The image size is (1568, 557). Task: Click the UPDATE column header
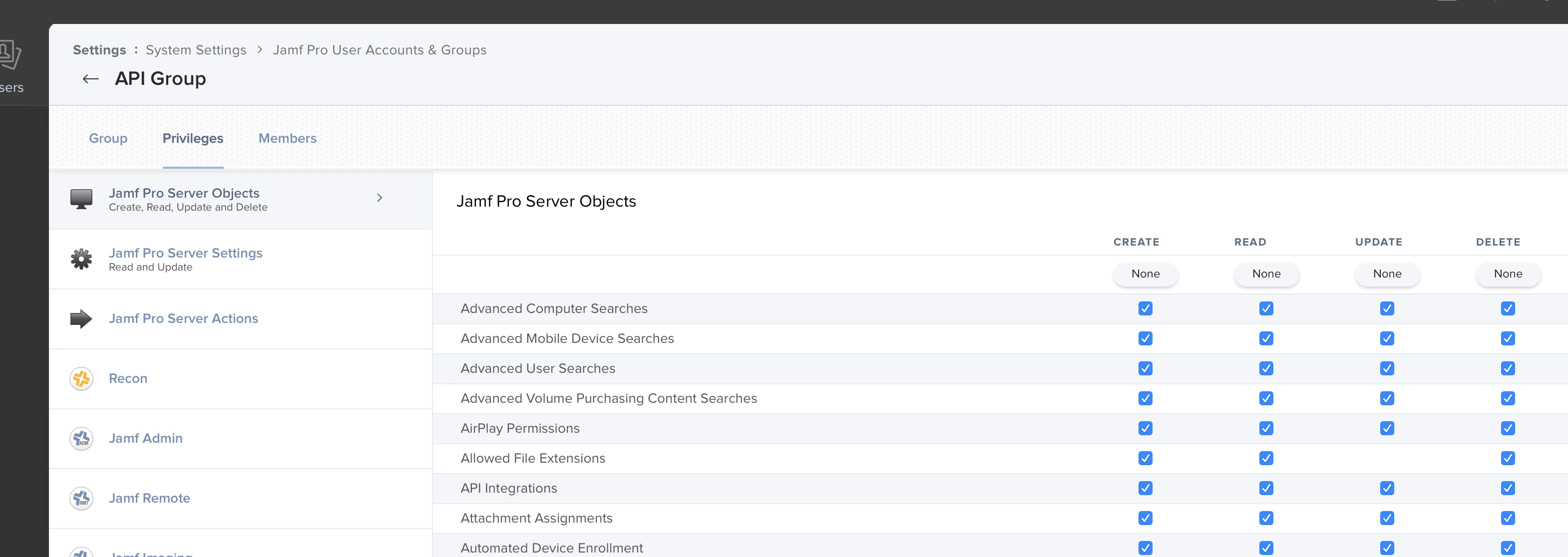[1379, 242]
